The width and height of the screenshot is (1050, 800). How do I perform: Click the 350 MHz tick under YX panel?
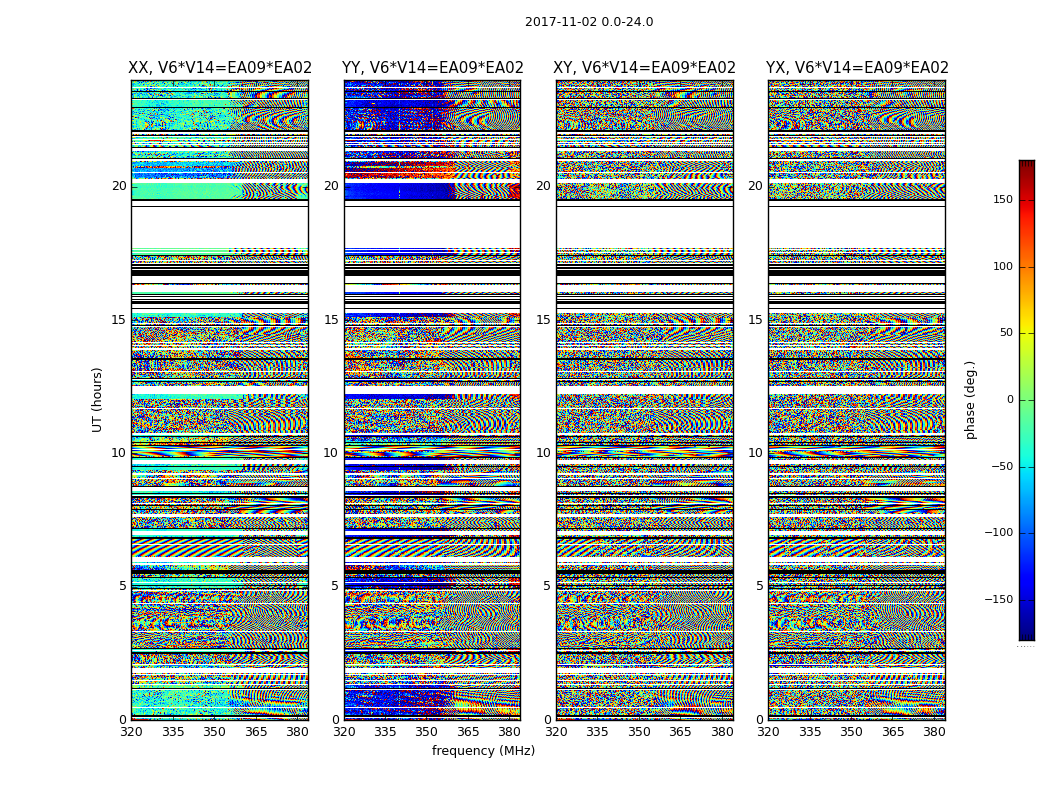pos(851,732)
